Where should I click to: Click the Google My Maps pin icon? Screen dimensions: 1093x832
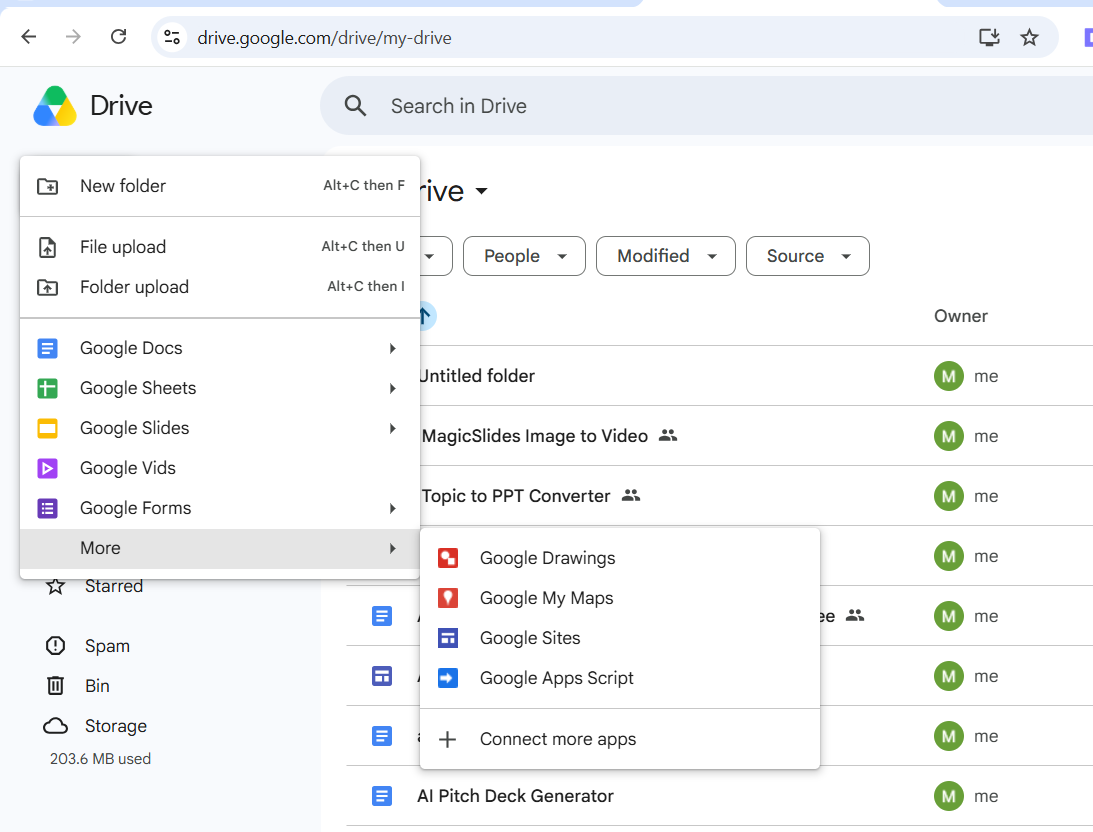[x=448, y=598]
